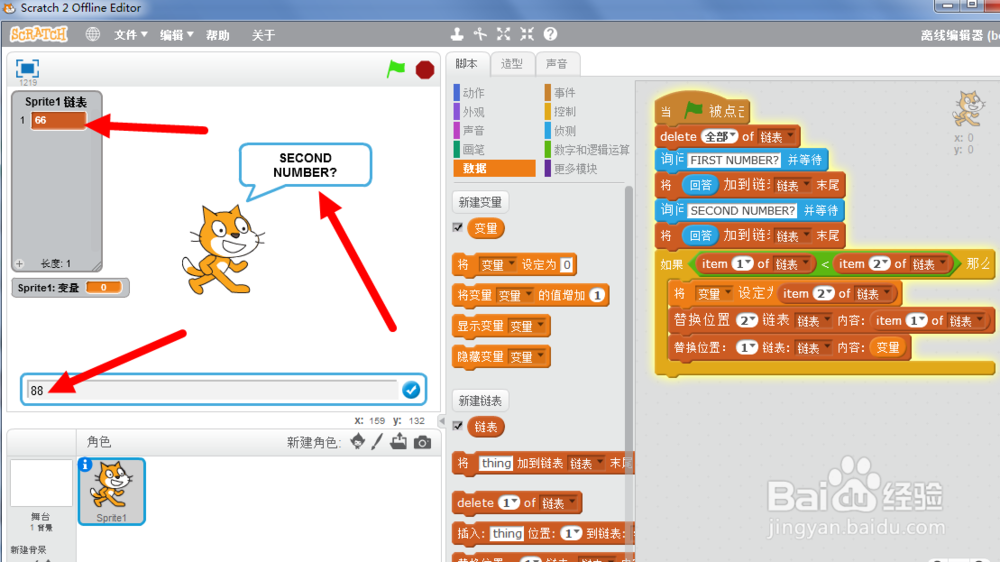Open 关于 menu item
Viewport: 1000px width, 562px height.
[x=263, y=35]
